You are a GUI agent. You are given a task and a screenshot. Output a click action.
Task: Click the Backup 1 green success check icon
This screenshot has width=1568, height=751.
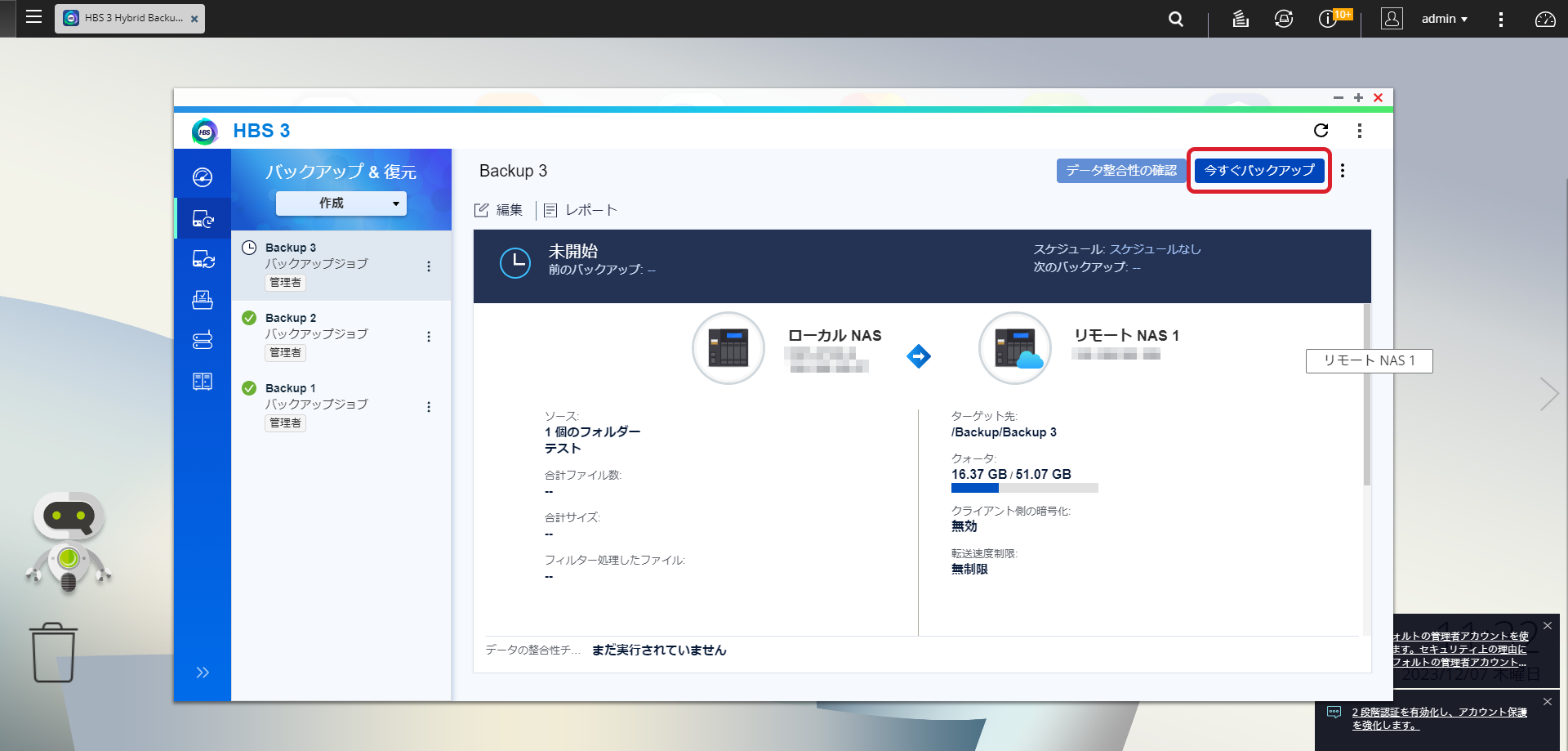pos(249,388)
